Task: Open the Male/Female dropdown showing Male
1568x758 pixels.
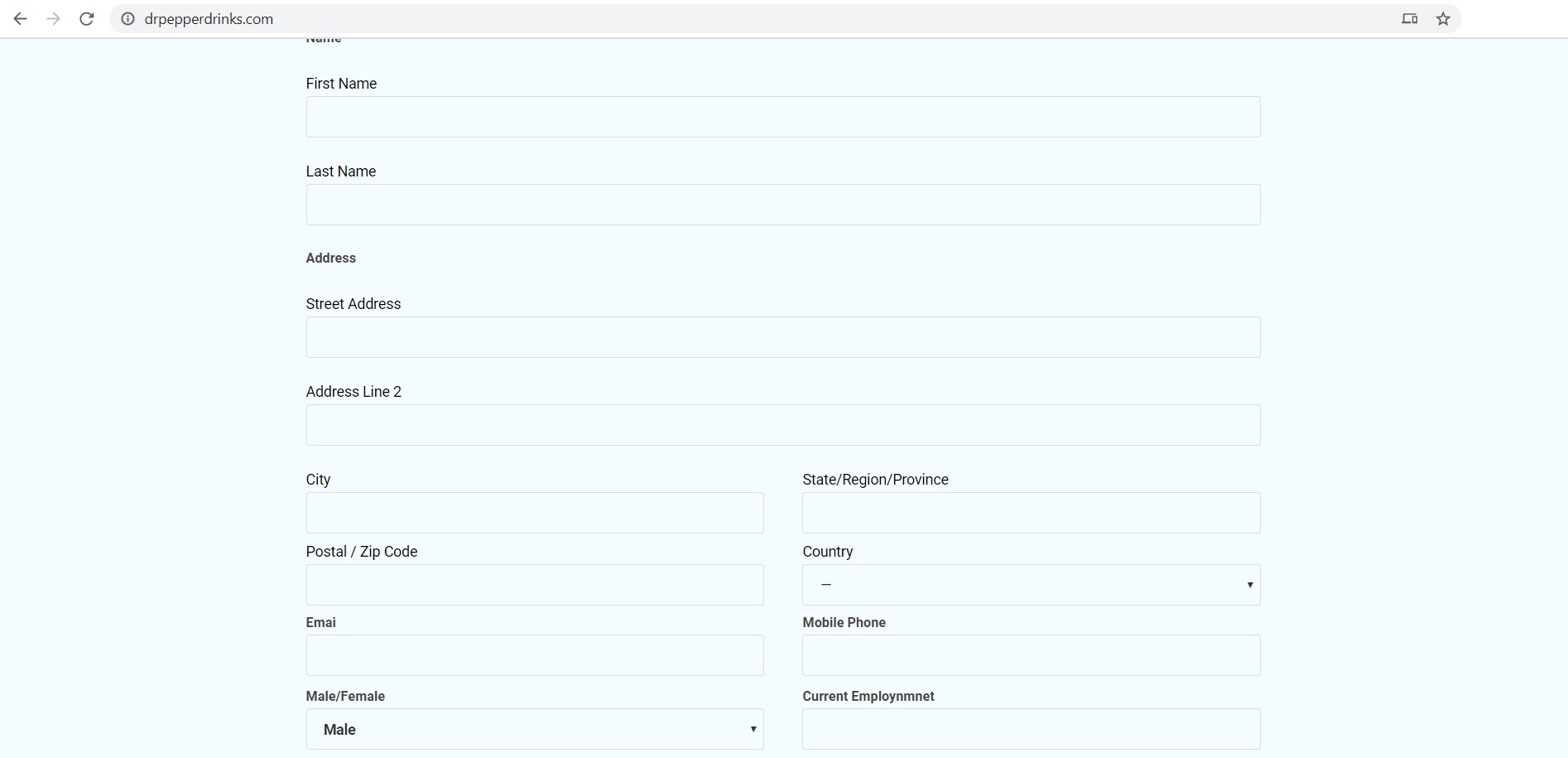Action: click(x=535, y=729)
